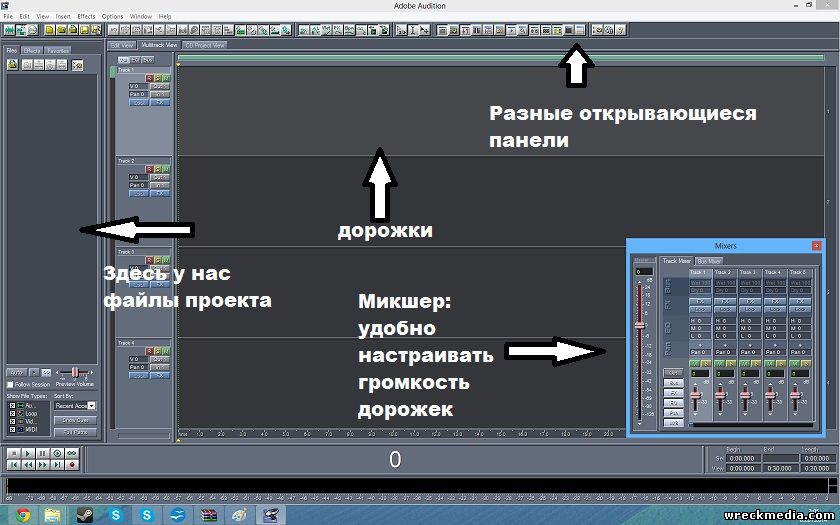Toggle the Vid... file type checkbox

(12, 422)
